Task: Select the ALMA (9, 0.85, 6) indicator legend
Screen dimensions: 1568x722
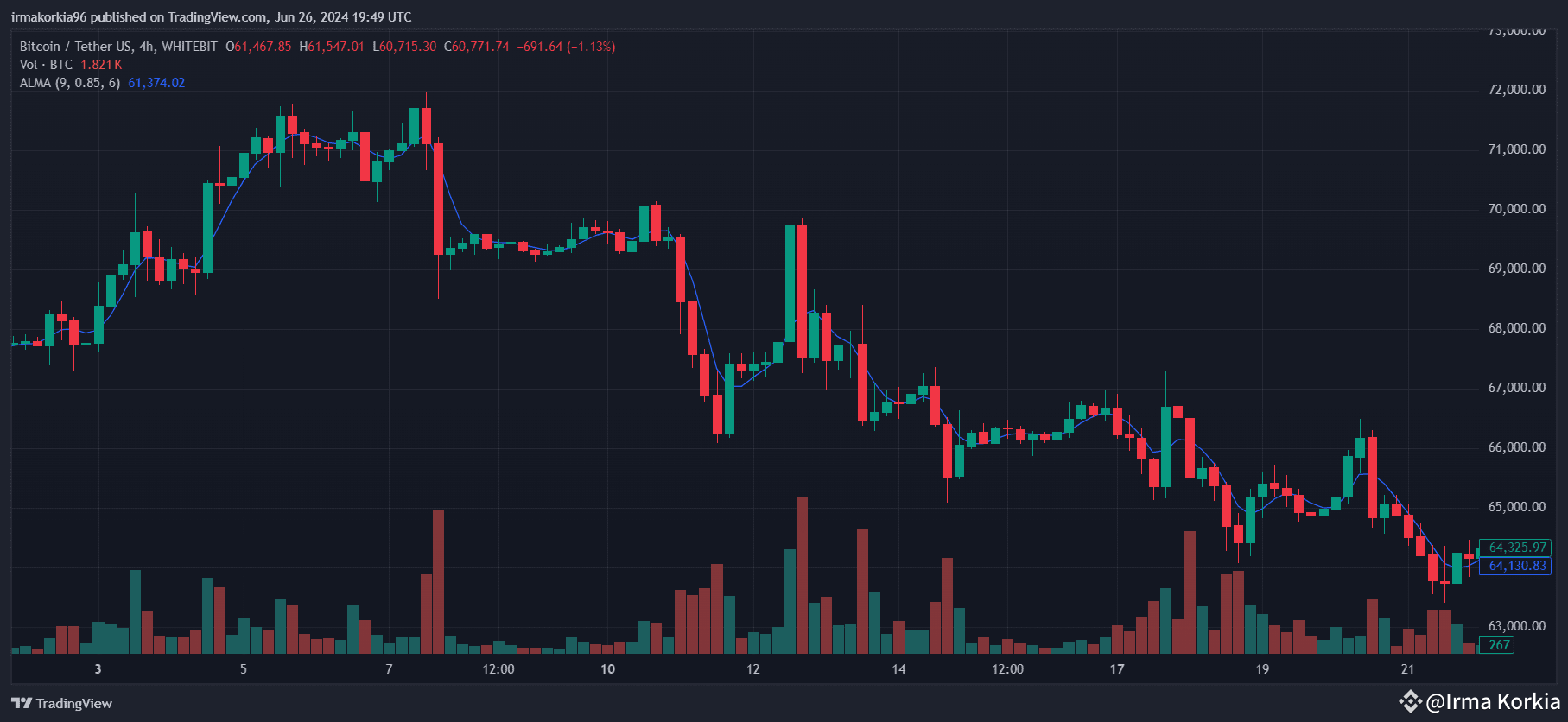Action: tap(70, 83)
